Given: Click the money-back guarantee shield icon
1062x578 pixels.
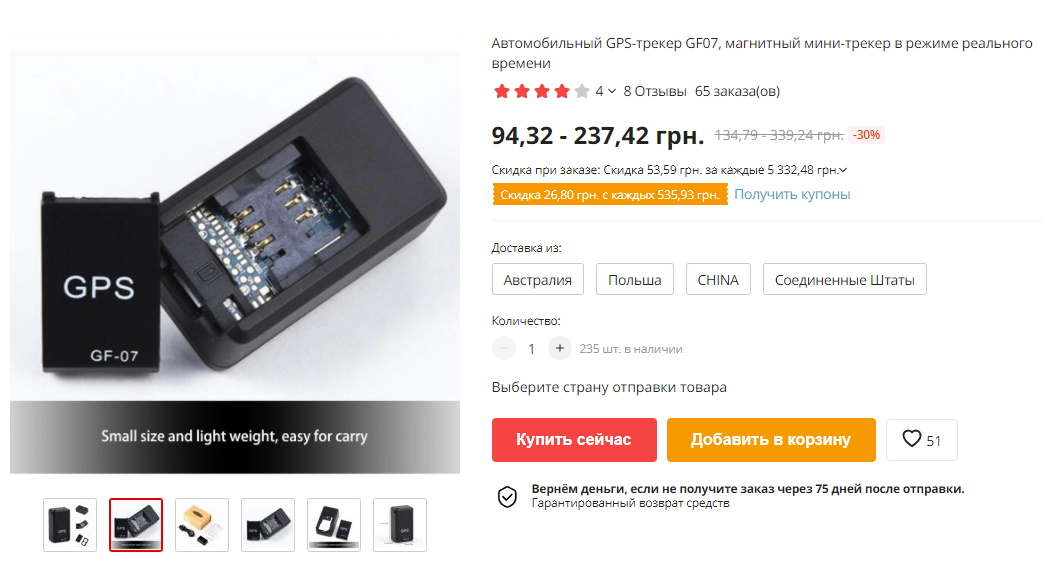Looking at the screenshot, I should click(507, 497).
